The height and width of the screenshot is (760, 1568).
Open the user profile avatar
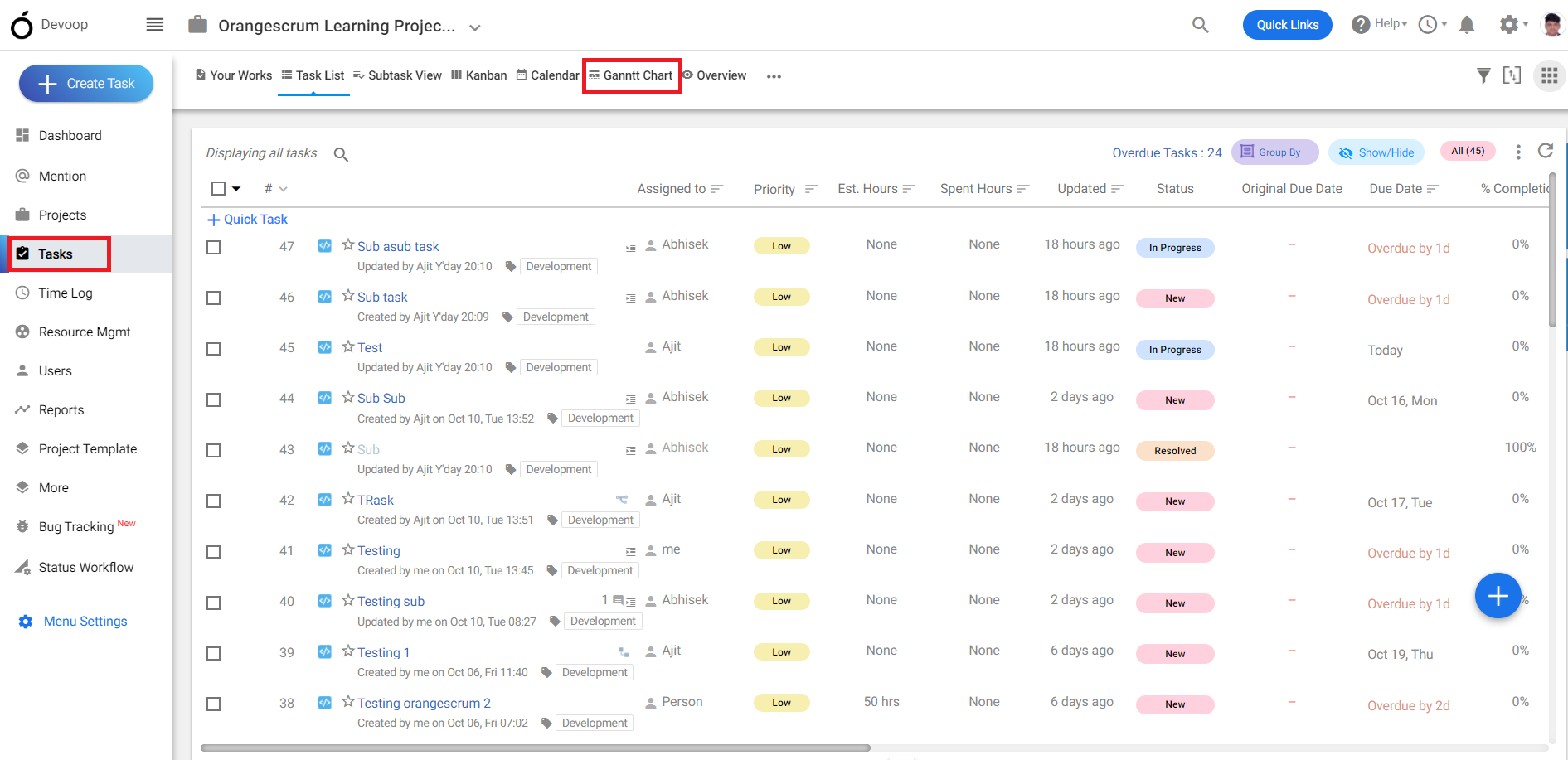pyautogui.click(x=1552, y=25)
